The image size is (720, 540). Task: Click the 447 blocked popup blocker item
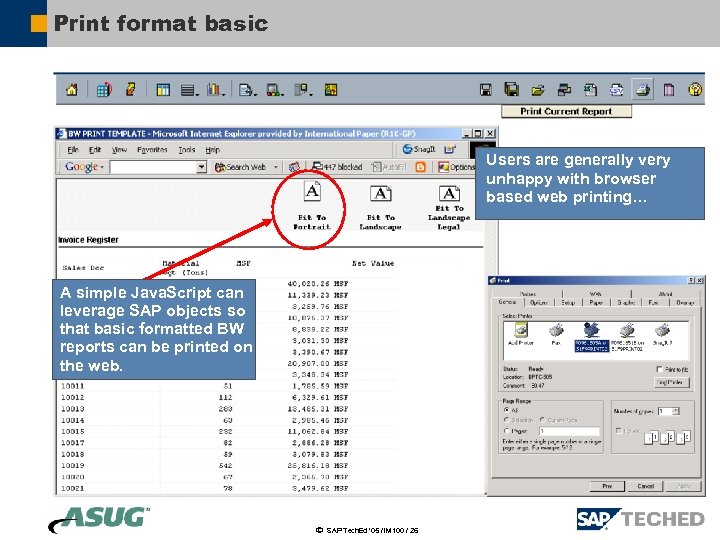click(x=338, y=167)
